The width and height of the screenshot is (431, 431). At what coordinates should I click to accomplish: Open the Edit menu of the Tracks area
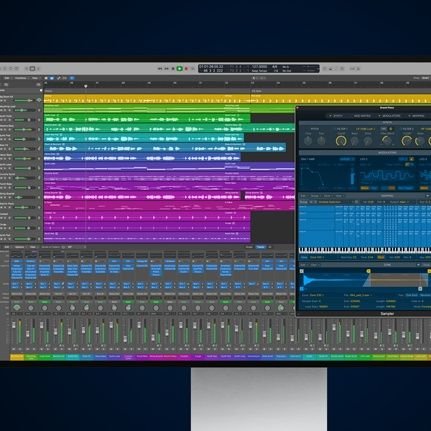tap(6, 78)
